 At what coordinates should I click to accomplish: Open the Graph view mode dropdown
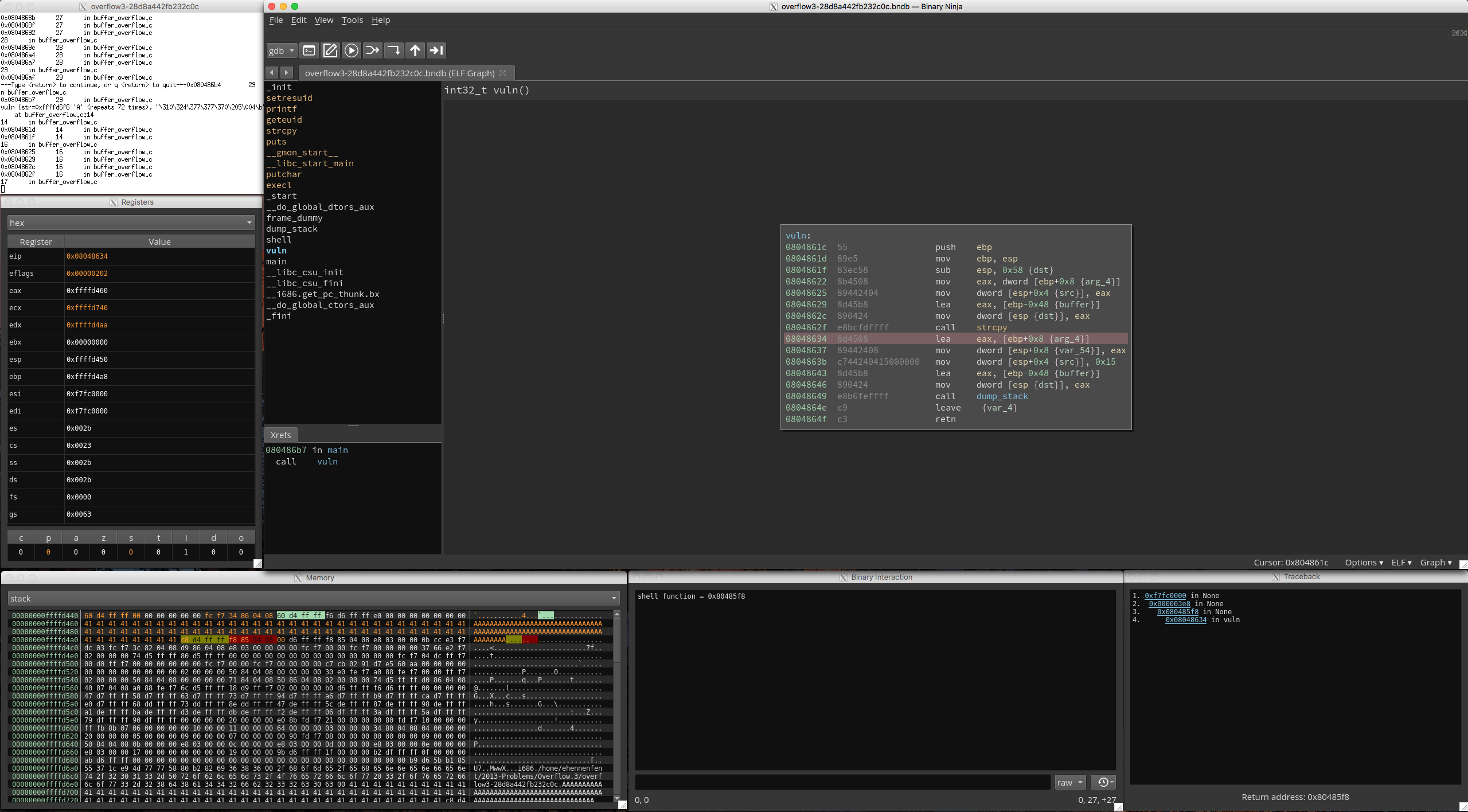(1436, 563)
